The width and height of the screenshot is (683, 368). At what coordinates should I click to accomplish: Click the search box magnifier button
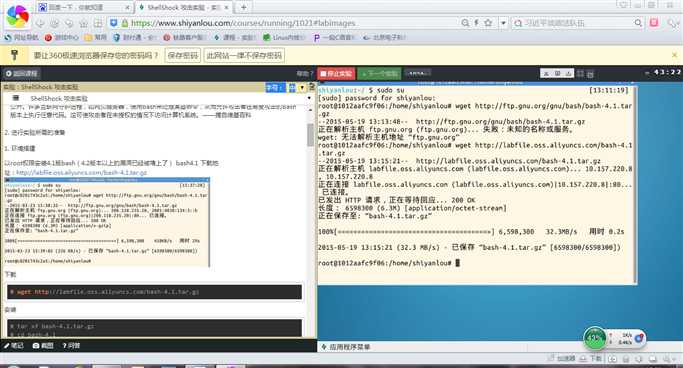tap(638, 23)
